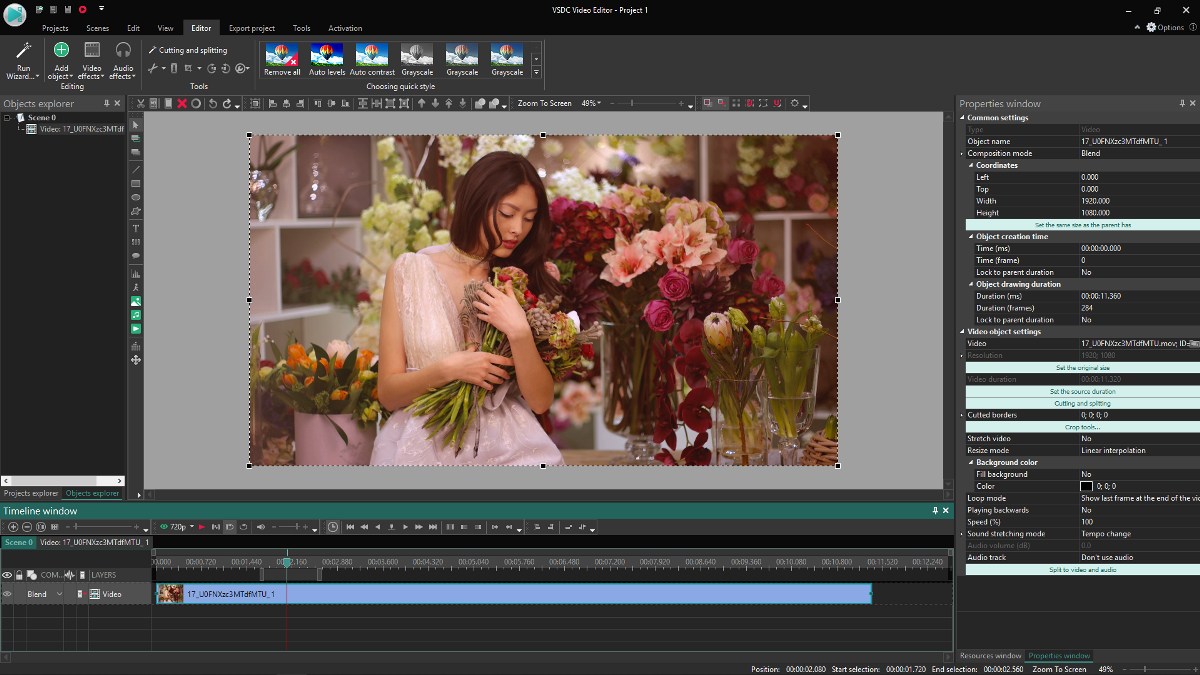Click Split to video and audio button
This screenshot has height=675, width=1200.
(1080, 569)
